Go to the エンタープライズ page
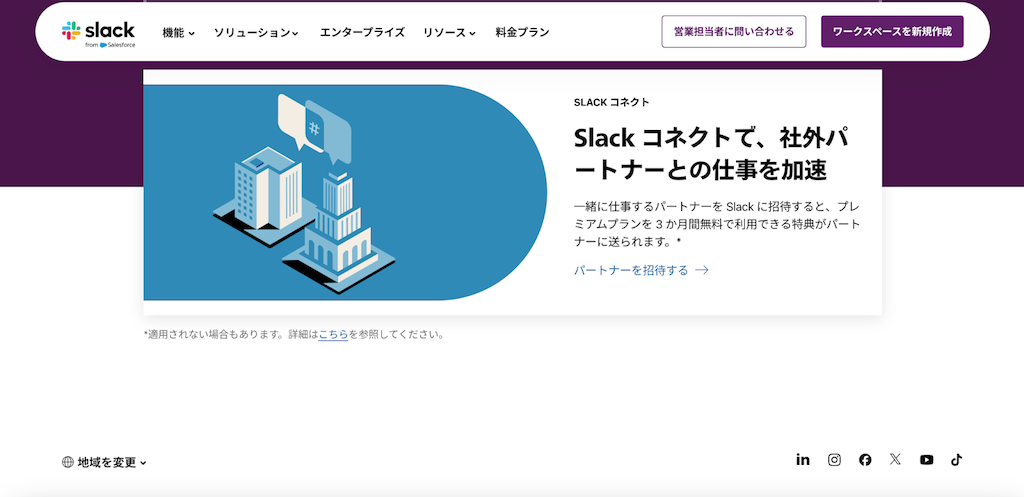Screen dimensions: 1024x497 click(x=362, y=32)
